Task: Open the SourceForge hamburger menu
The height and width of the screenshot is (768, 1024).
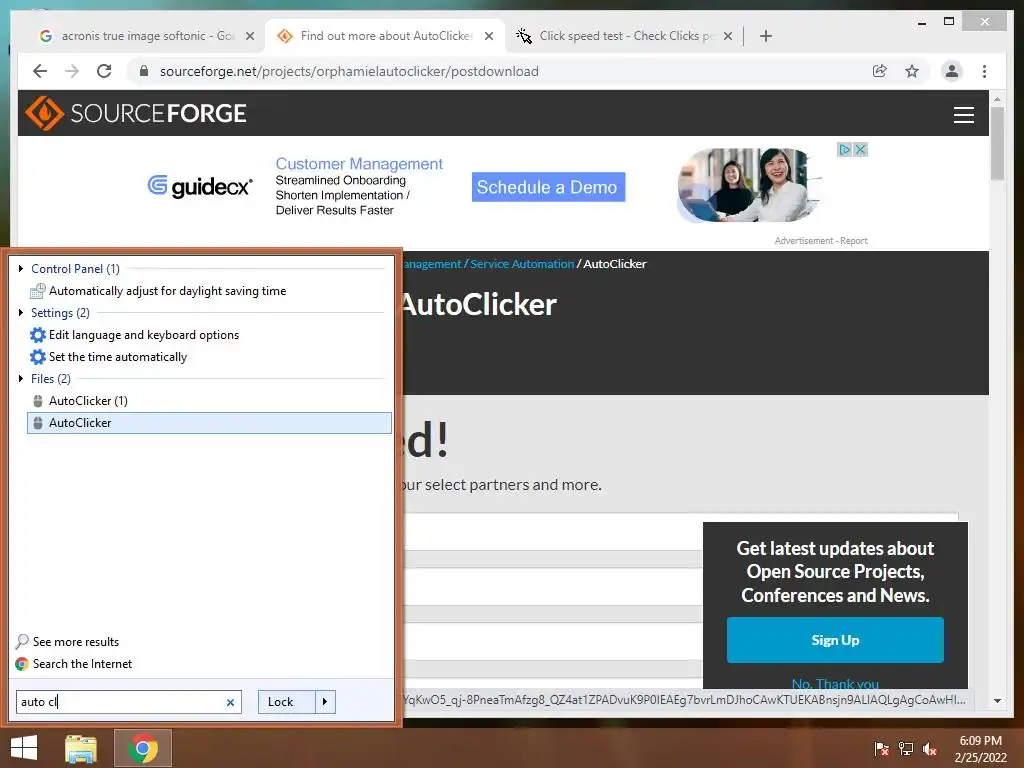Action: point(963,114)
